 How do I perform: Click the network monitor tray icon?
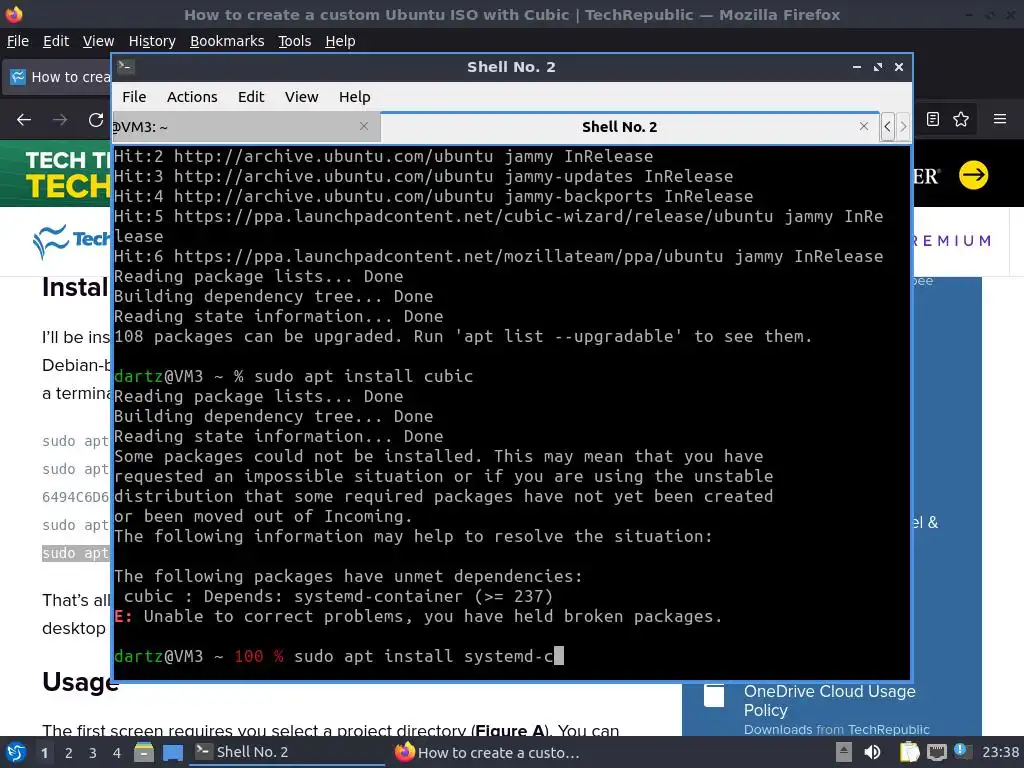(x=937, y=753)
